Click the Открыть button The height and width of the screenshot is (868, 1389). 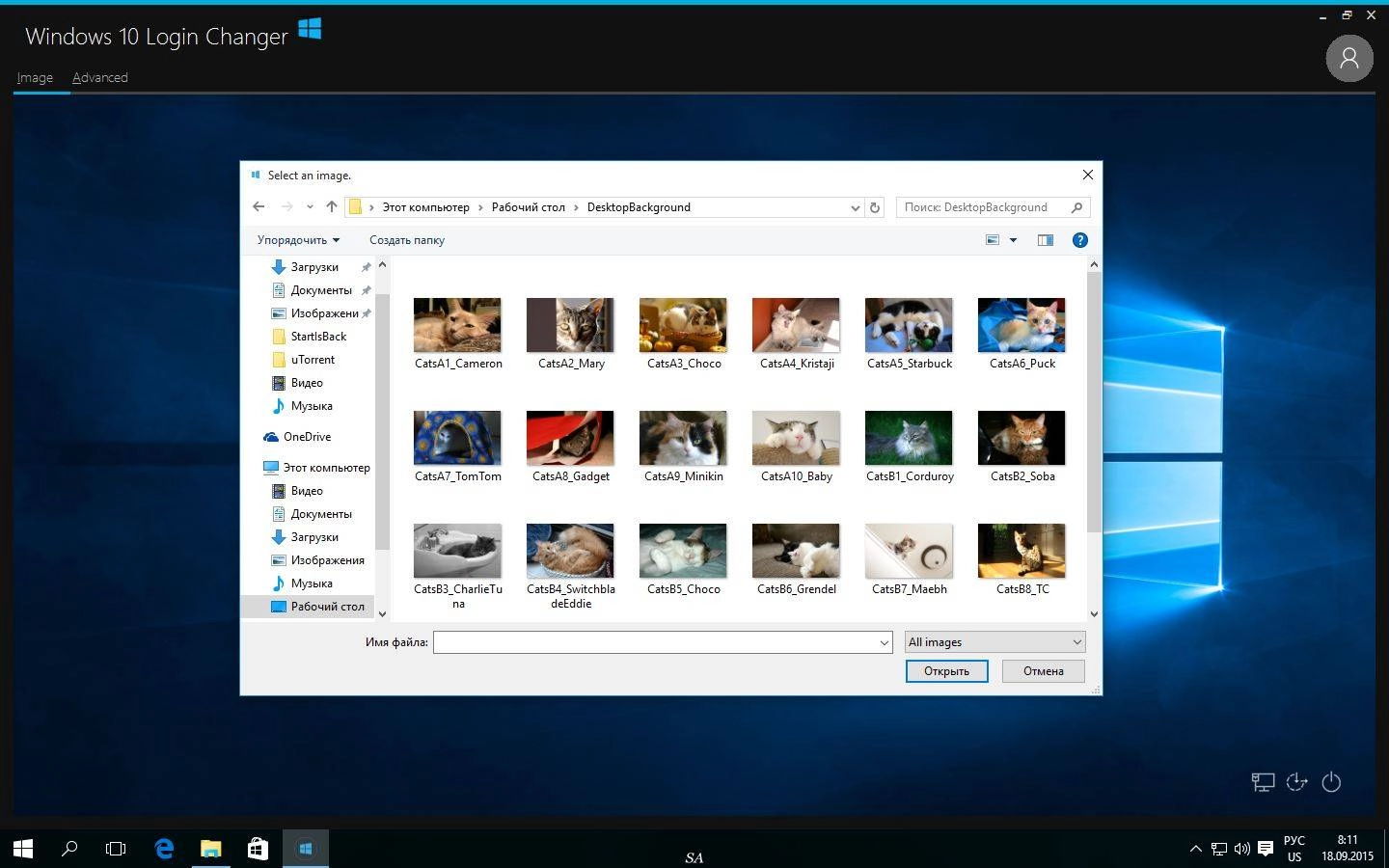click(946, 671)
